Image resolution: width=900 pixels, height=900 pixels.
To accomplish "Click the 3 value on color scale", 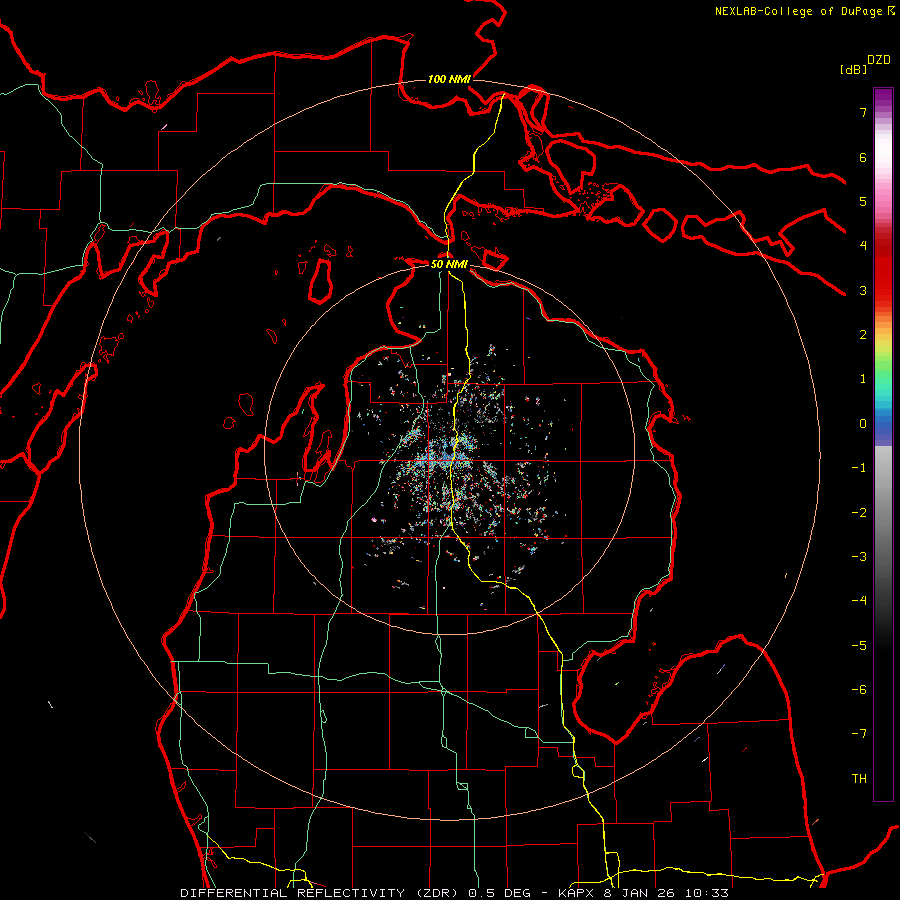I will [863, 290].
